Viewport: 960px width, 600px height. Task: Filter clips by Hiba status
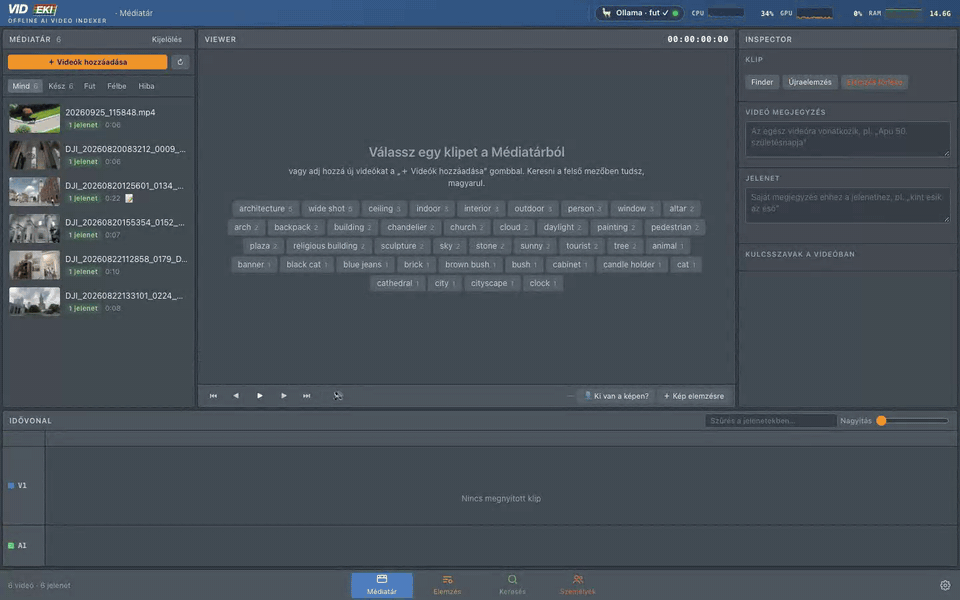click(x=146, y=86)
